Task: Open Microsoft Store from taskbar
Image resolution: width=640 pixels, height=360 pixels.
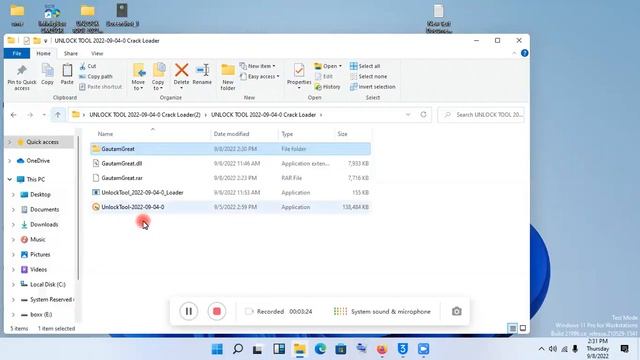Action: coord(341,349)
